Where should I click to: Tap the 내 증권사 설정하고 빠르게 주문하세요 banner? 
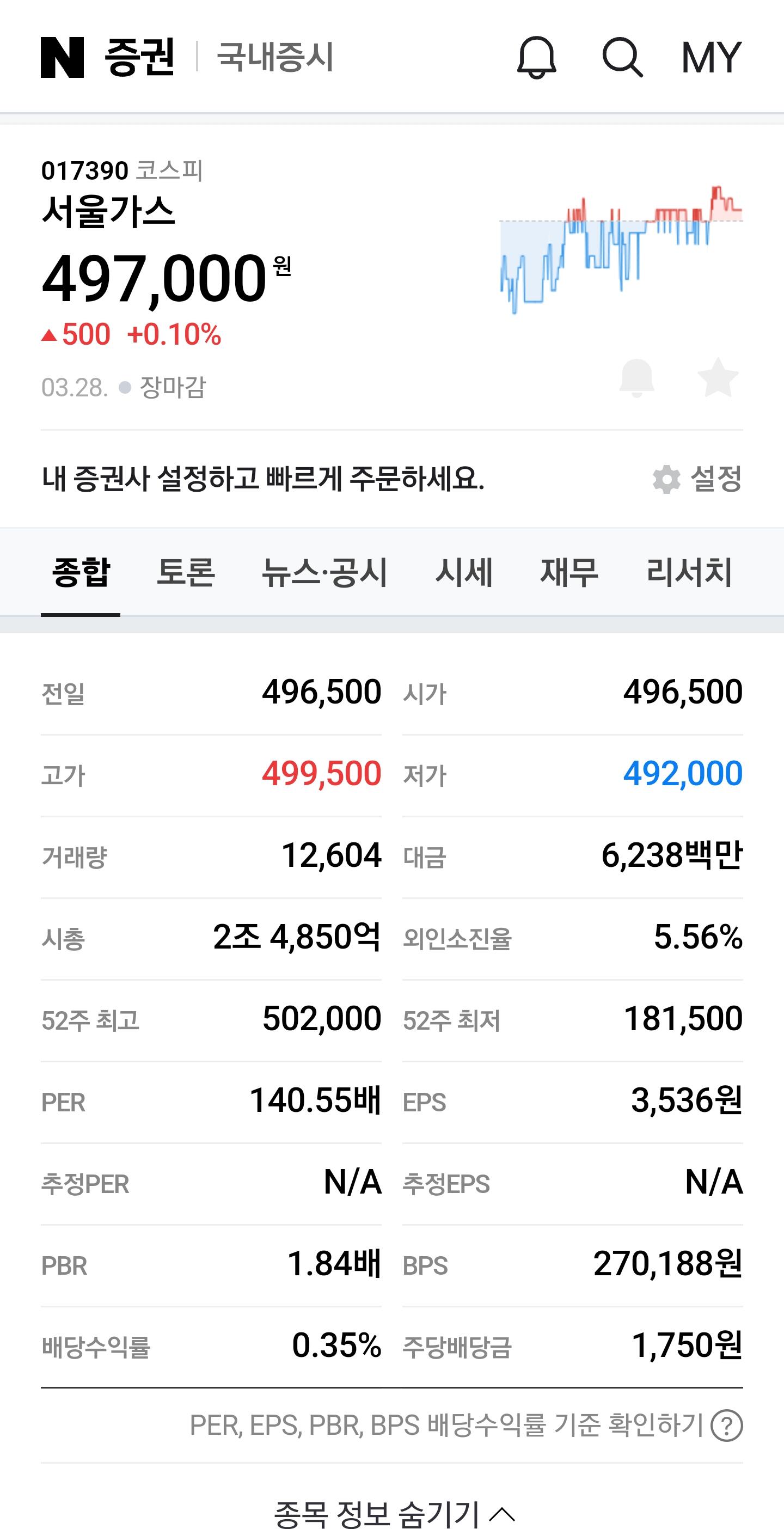[x=263, y=479]
